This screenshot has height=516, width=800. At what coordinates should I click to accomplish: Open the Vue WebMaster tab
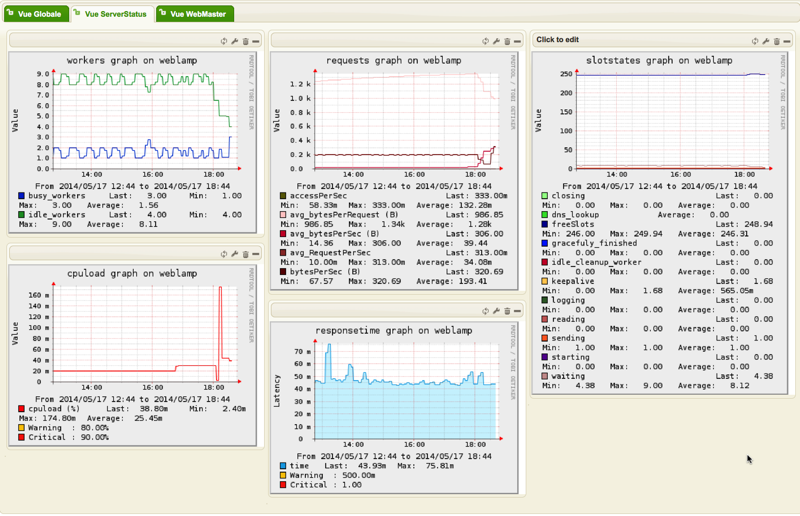[x=195, y=15]
